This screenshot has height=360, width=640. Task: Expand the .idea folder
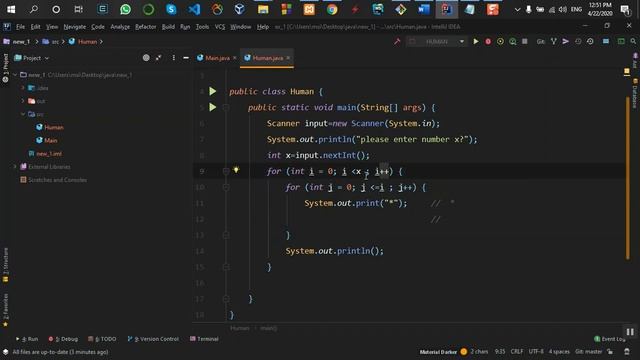23,88
